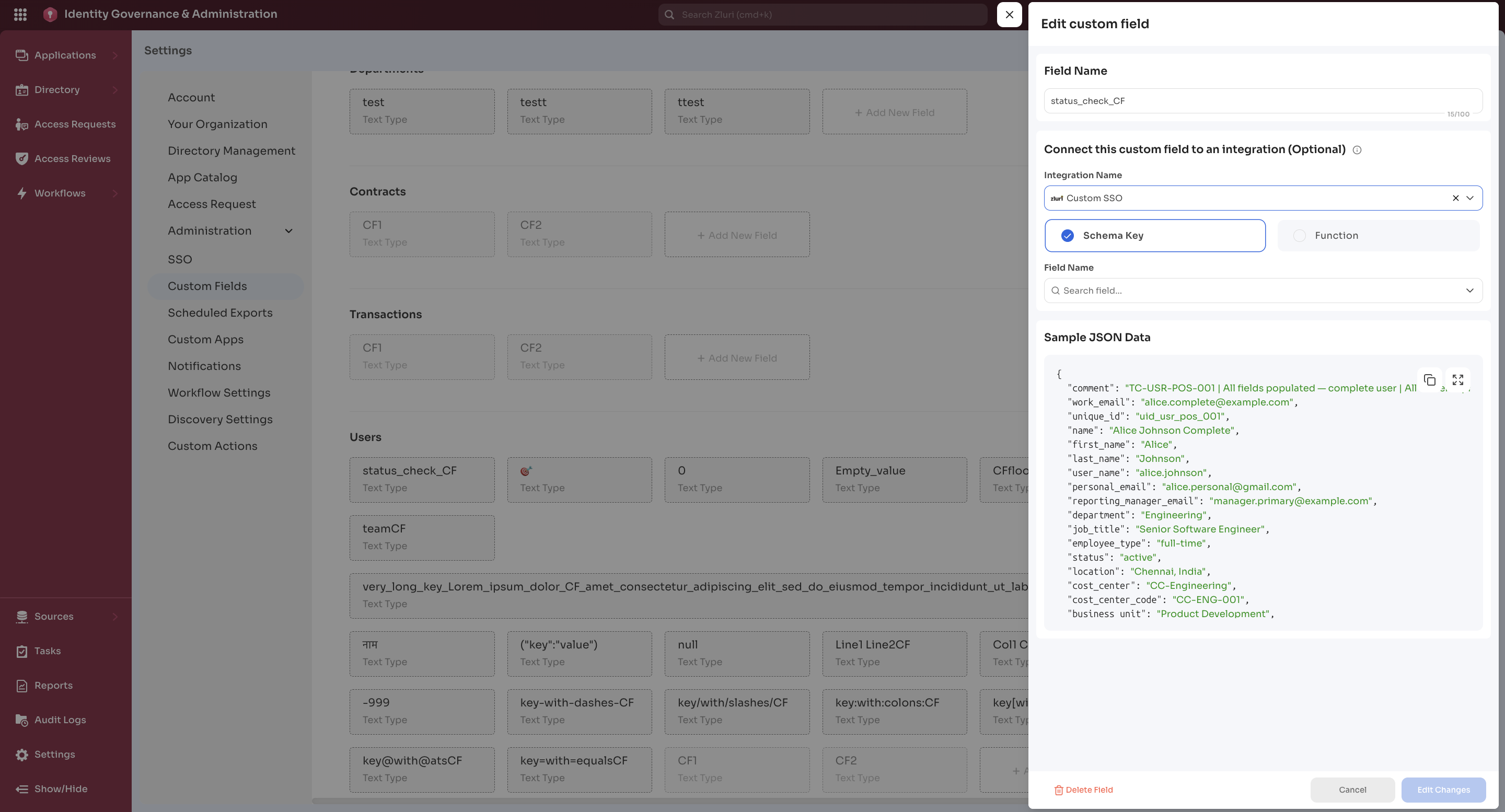Click the Settings gear icon in sidebar
Viewport: 1505px width, 812px height.
(x=21, y=754)
